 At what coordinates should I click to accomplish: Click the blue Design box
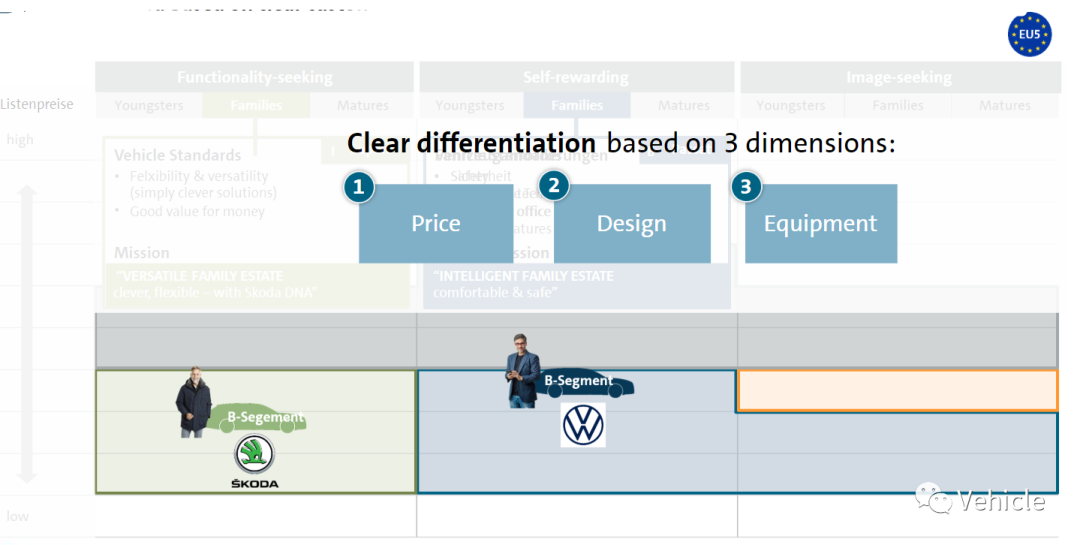(x=632, y=223)
